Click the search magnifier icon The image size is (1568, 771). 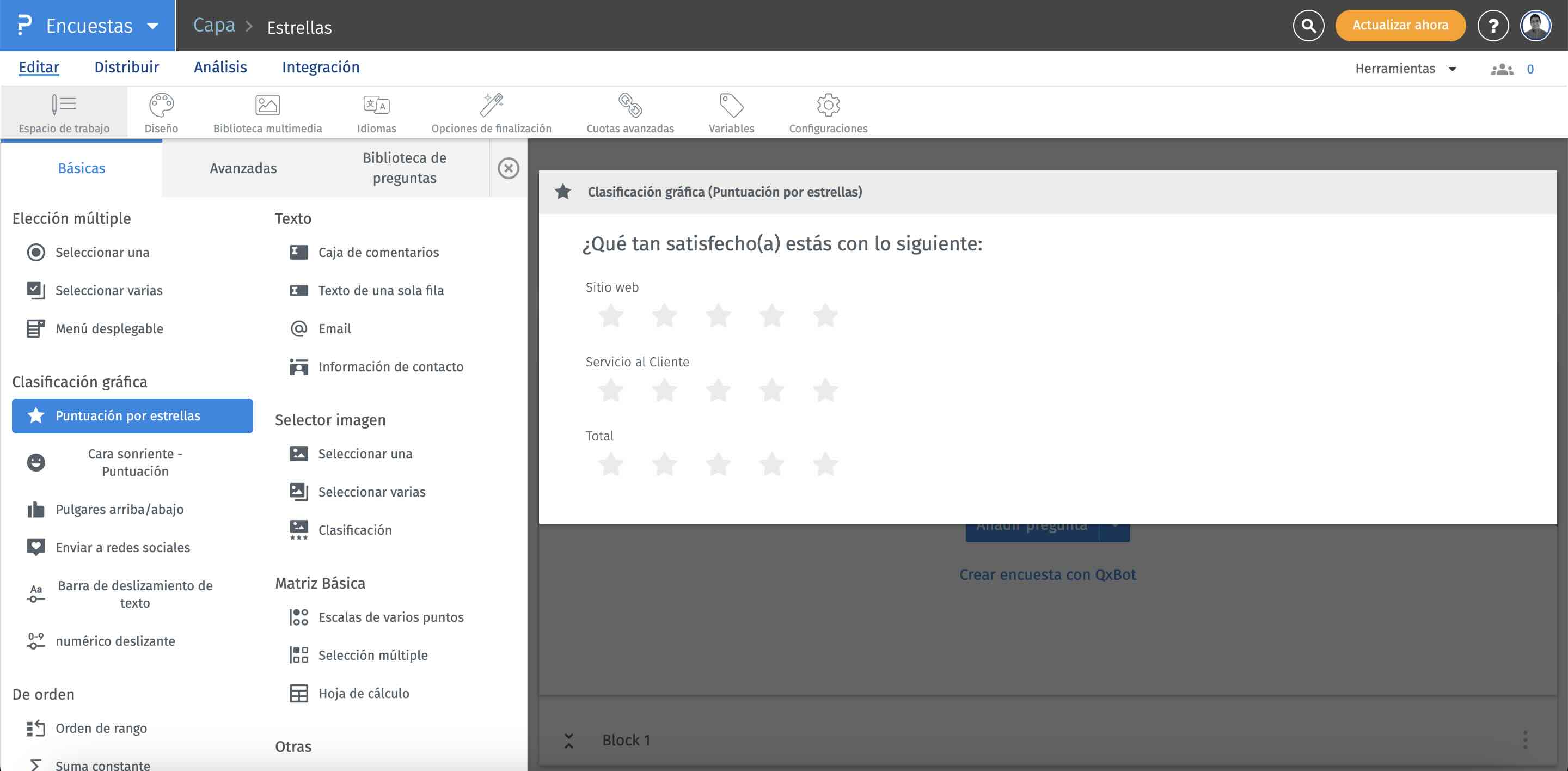point(1308,26)
